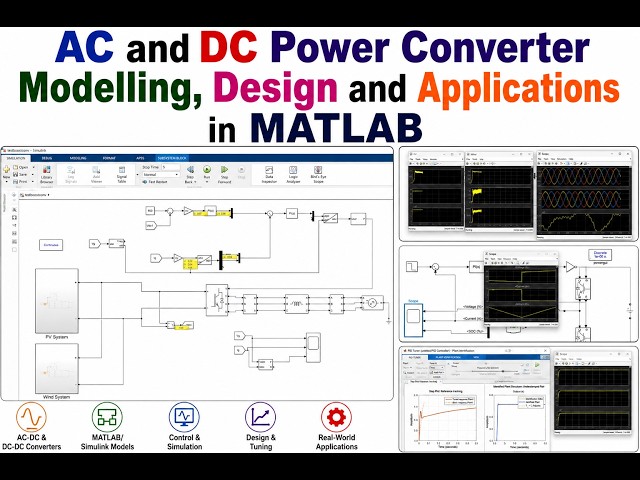Select the PV System subsystem block
The width and height of the screenshot is (640, 480).
[57, 301]
